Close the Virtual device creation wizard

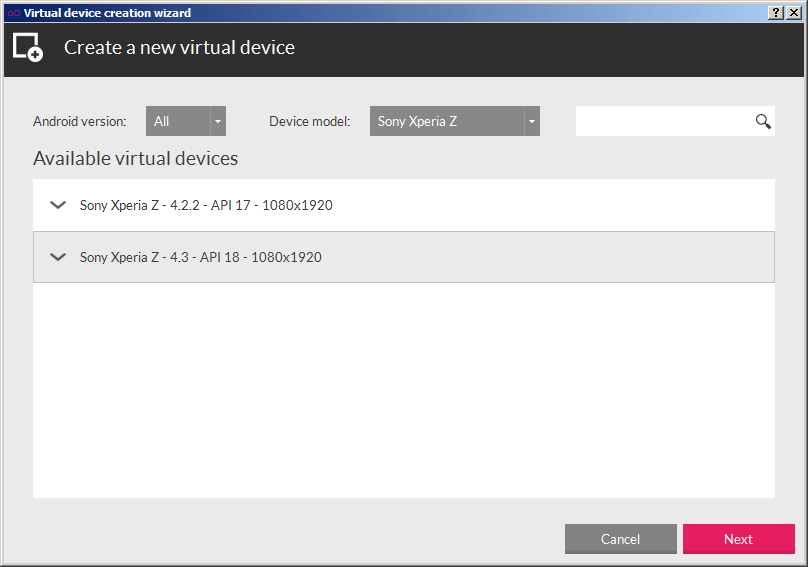794,13
